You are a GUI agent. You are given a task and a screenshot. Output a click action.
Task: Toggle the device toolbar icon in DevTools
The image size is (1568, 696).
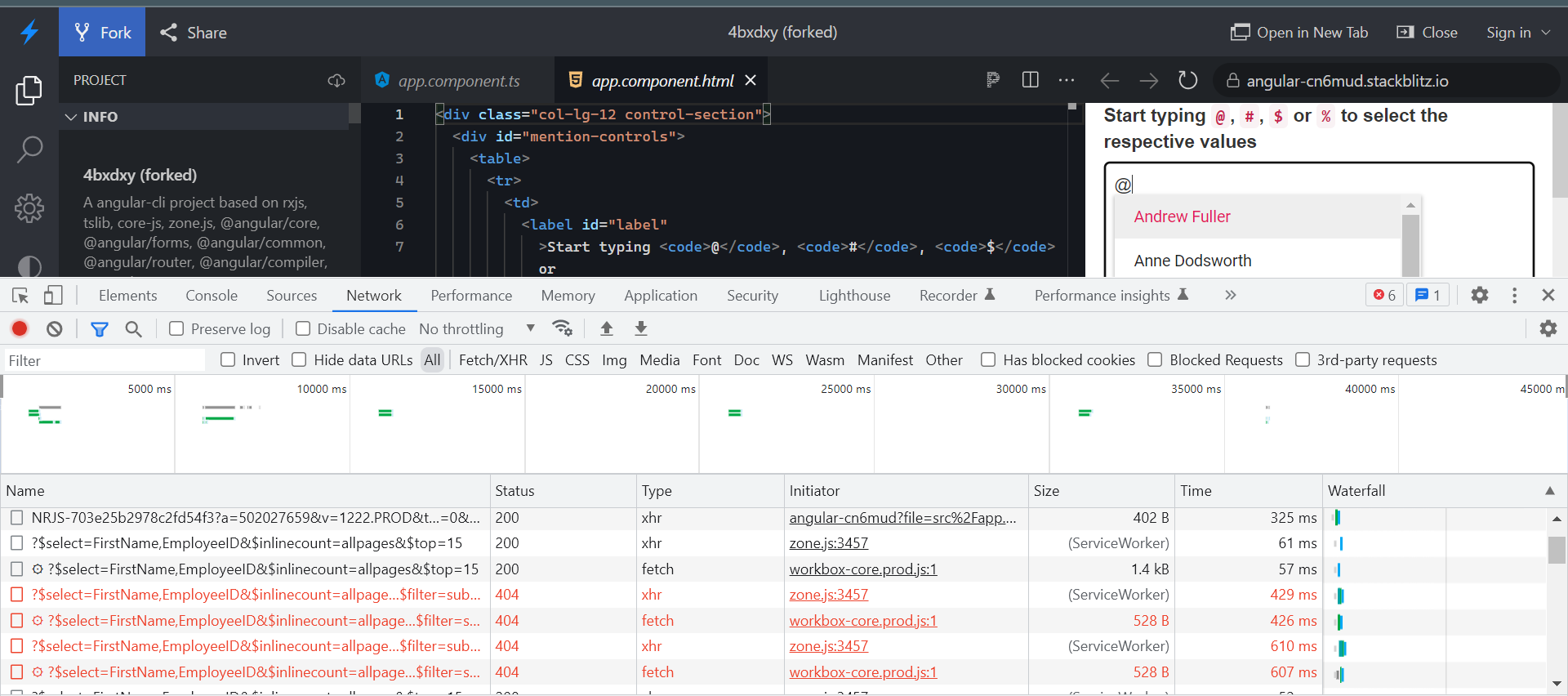tap(53, 295)
